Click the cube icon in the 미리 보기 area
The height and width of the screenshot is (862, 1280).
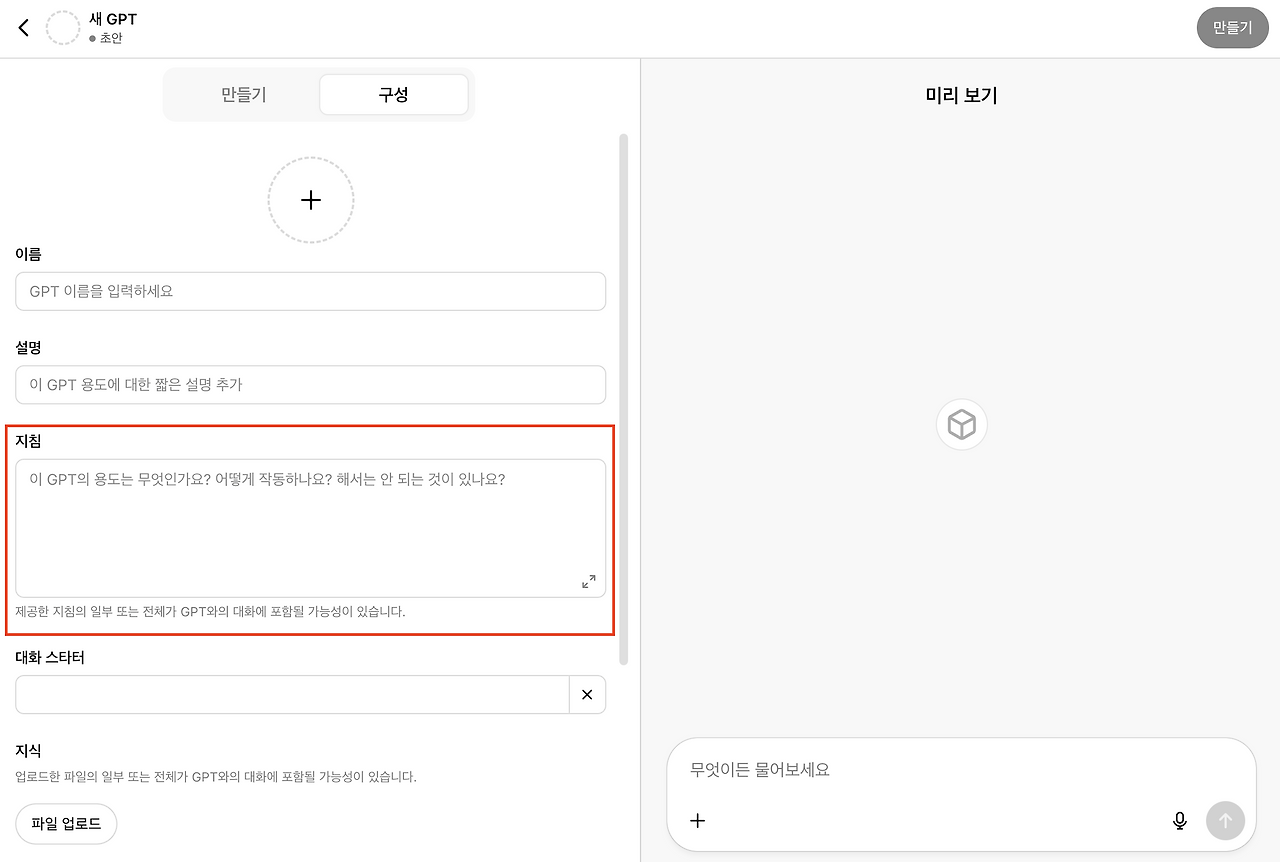[x=961, y=424]
